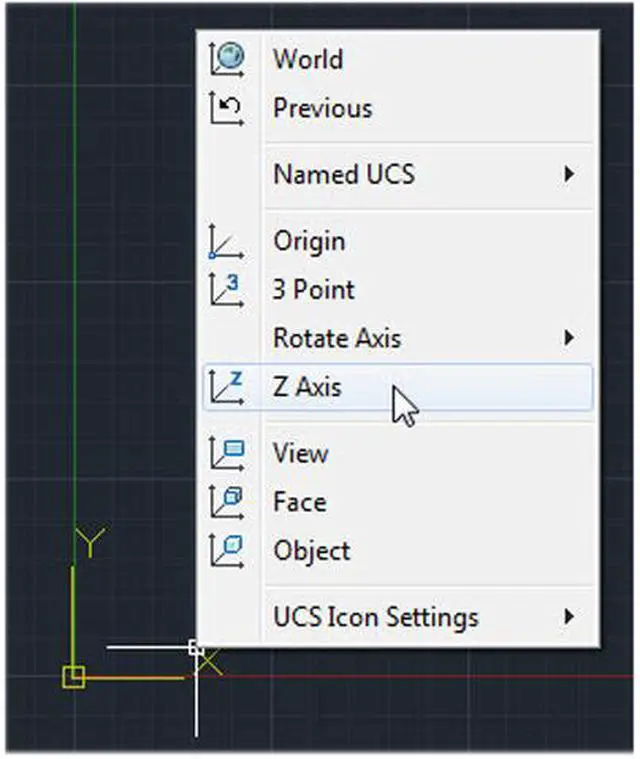Viewport: 640px width, 759px height.
Task: Click the UCS origin square grip
Action: click(x=73, y=678)
